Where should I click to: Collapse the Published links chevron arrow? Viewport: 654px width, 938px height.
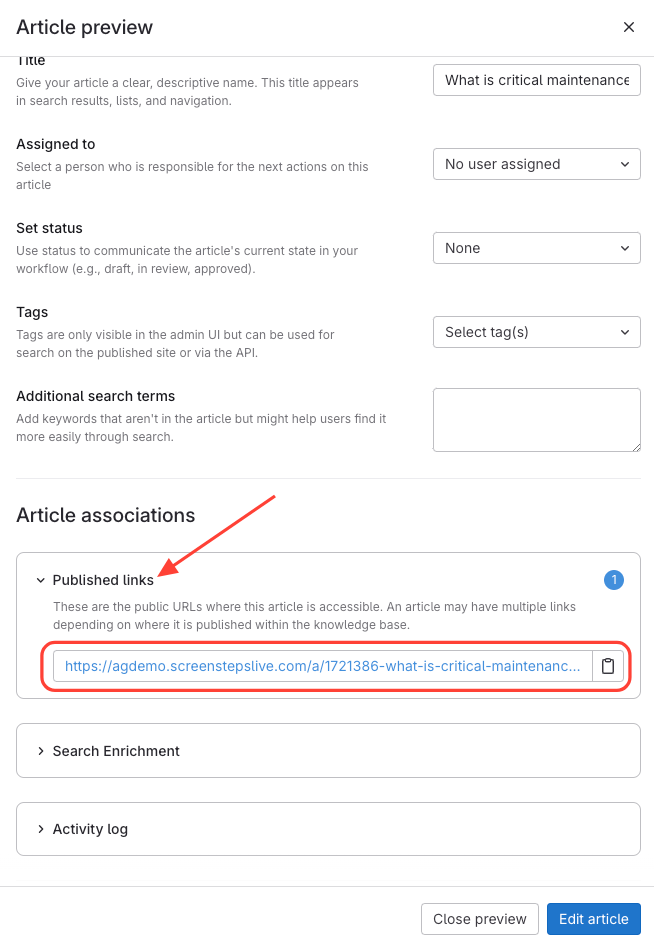pyautogui.click(x=41, y=580)
